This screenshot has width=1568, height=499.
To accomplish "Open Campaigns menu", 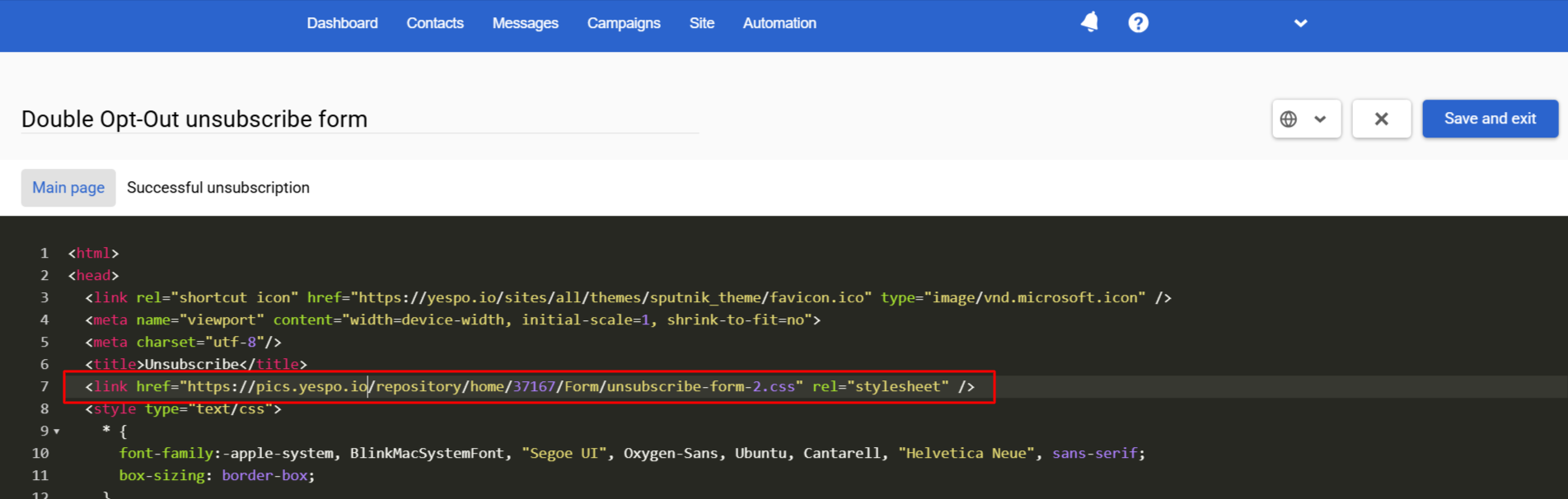I will point(624,23).
